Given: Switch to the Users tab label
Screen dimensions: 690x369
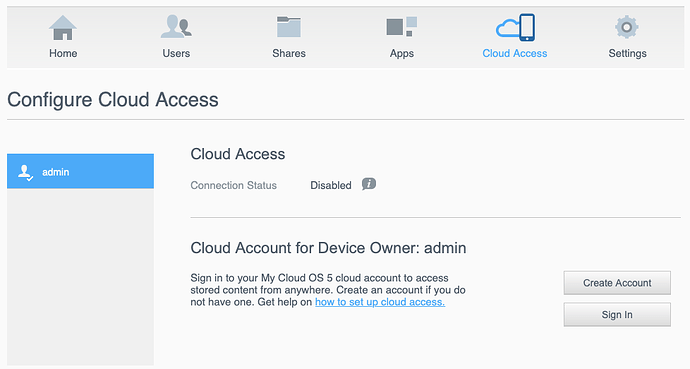Looking at the screenshot, I should tap(176, 53).
